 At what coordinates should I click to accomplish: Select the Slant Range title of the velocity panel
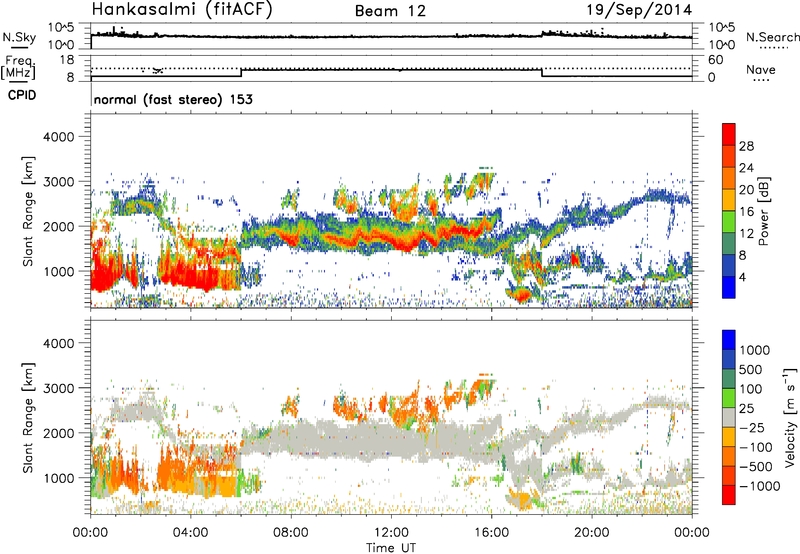point(28,418)
